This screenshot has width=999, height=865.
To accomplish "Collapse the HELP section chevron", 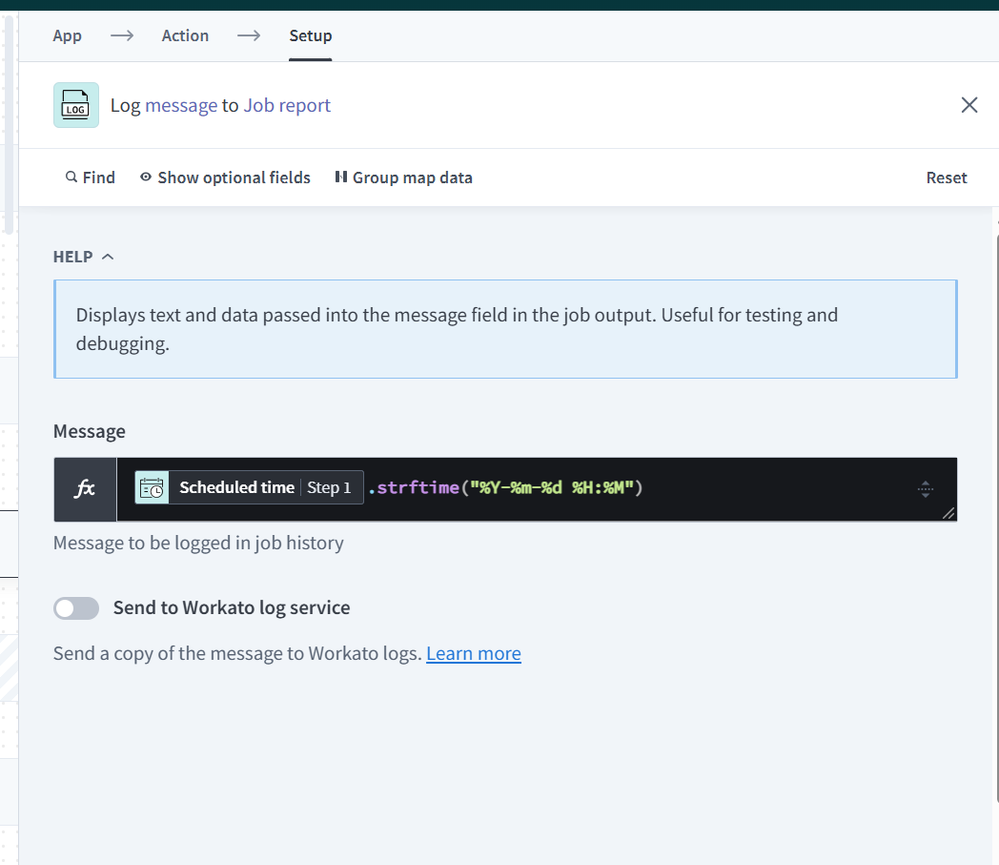I will click(108, 257).
